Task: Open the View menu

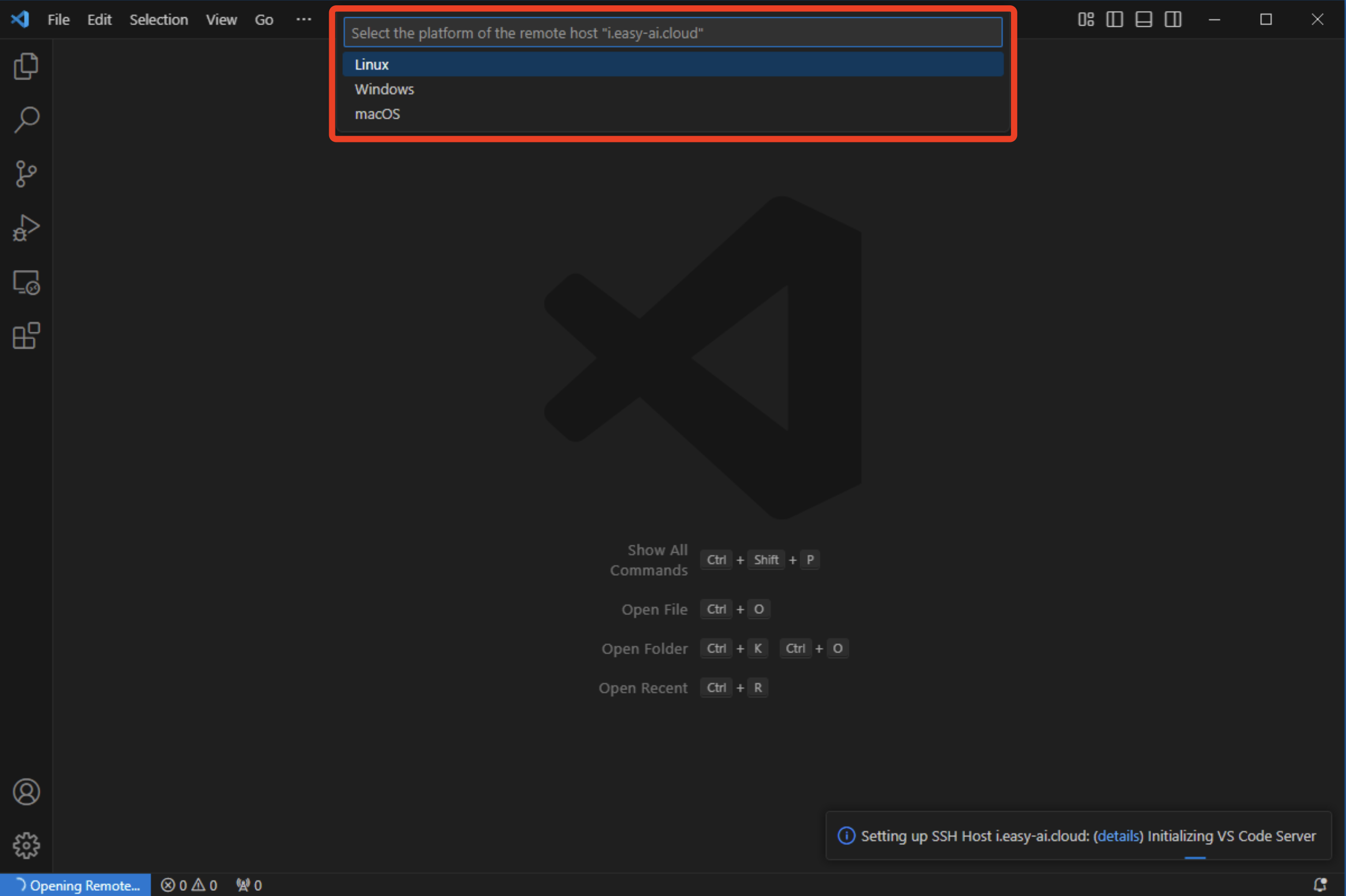Action: point(221,19)
